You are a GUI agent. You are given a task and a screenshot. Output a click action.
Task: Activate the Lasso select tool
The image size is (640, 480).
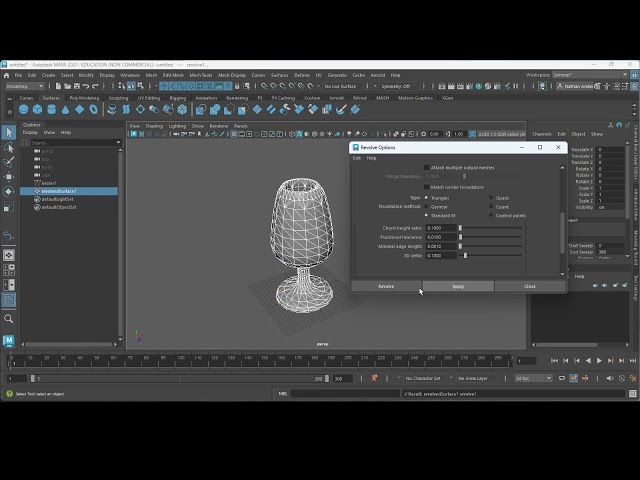coord(9,147)
